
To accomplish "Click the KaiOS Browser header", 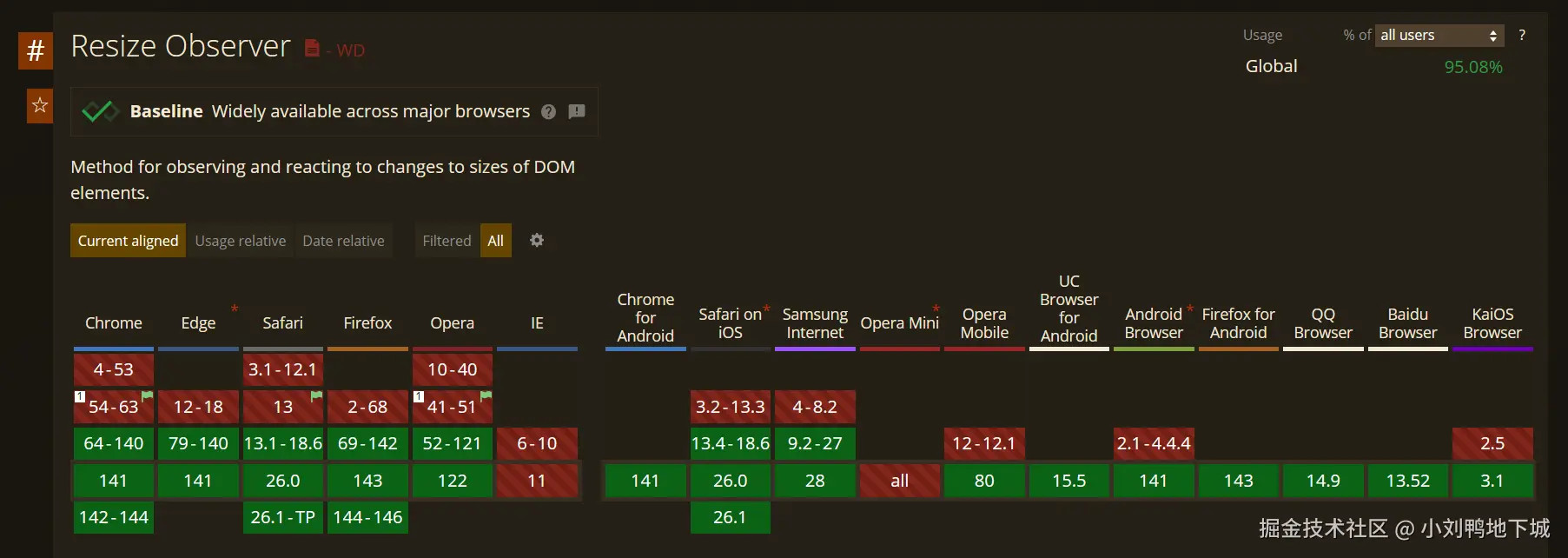I will tap(1492, 323).
